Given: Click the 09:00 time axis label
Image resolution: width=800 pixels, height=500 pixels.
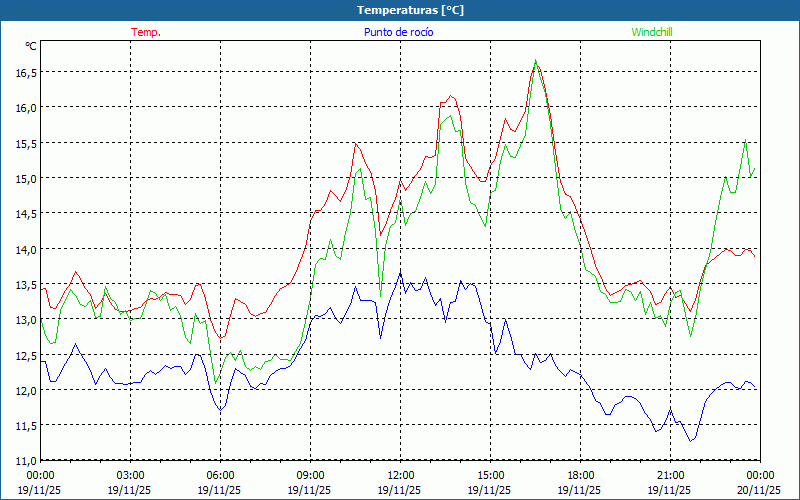Looking at the screenshot, I should click(310, 475).
